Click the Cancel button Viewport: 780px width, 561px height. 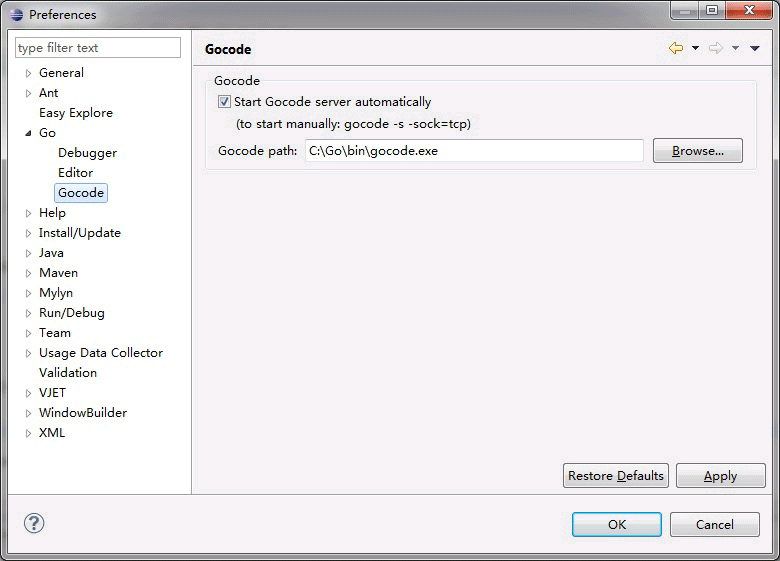714,525
